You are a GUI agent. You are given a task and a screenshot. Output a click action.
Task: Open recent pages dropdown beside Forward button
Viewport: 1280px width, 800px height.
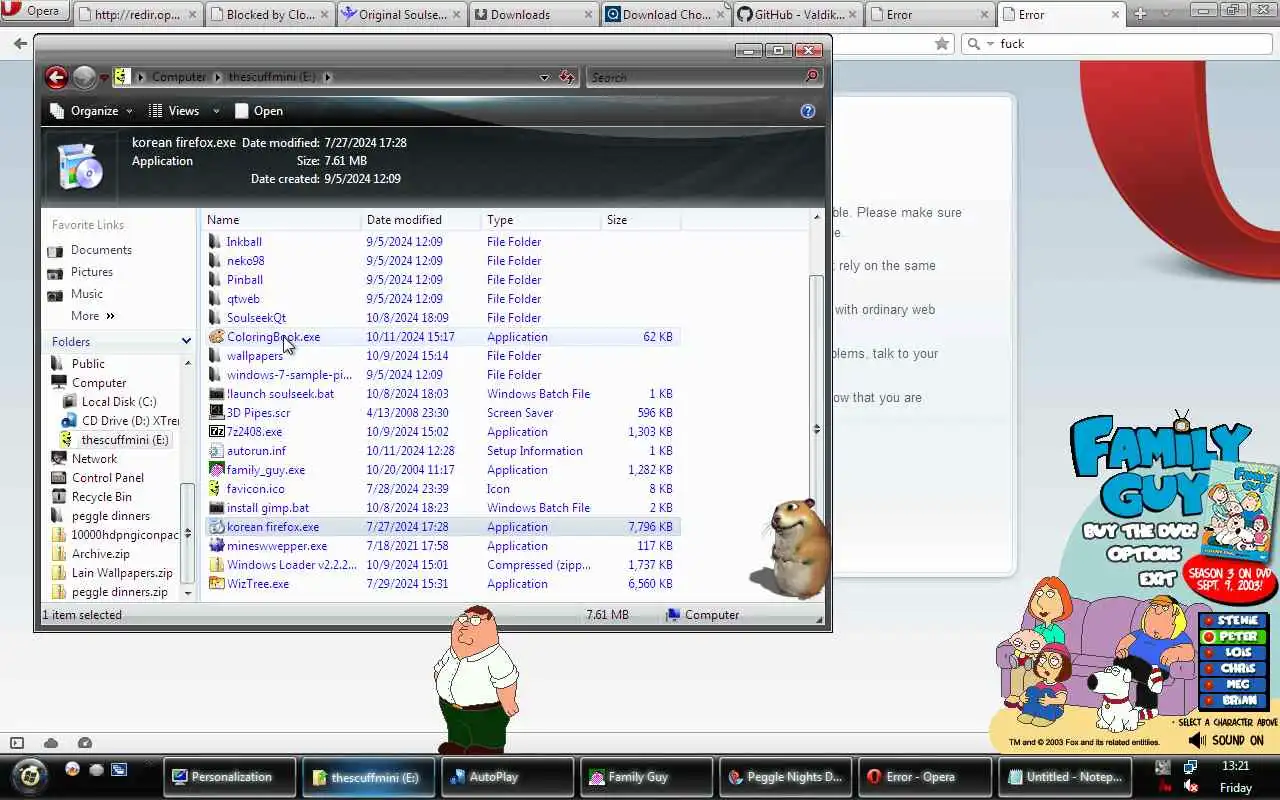tap(104, 77)
